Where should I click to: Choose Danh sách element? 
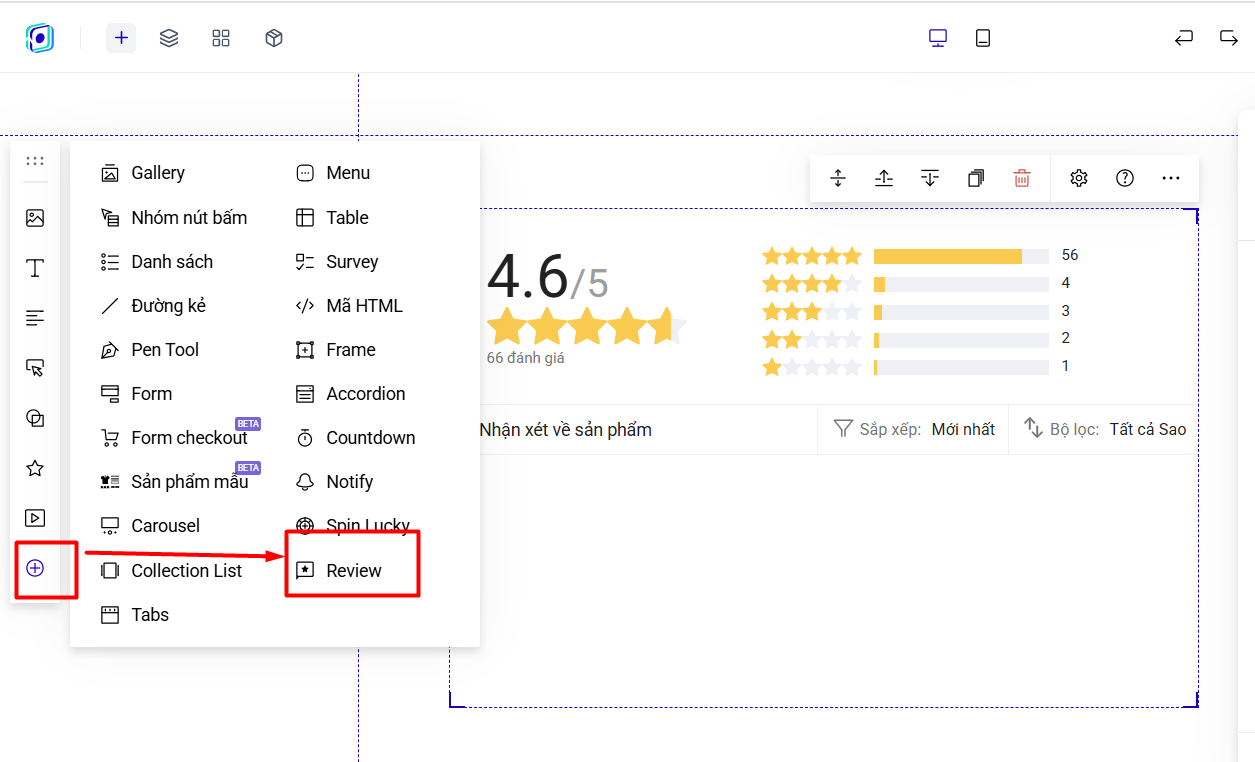[x=157, y=262]
